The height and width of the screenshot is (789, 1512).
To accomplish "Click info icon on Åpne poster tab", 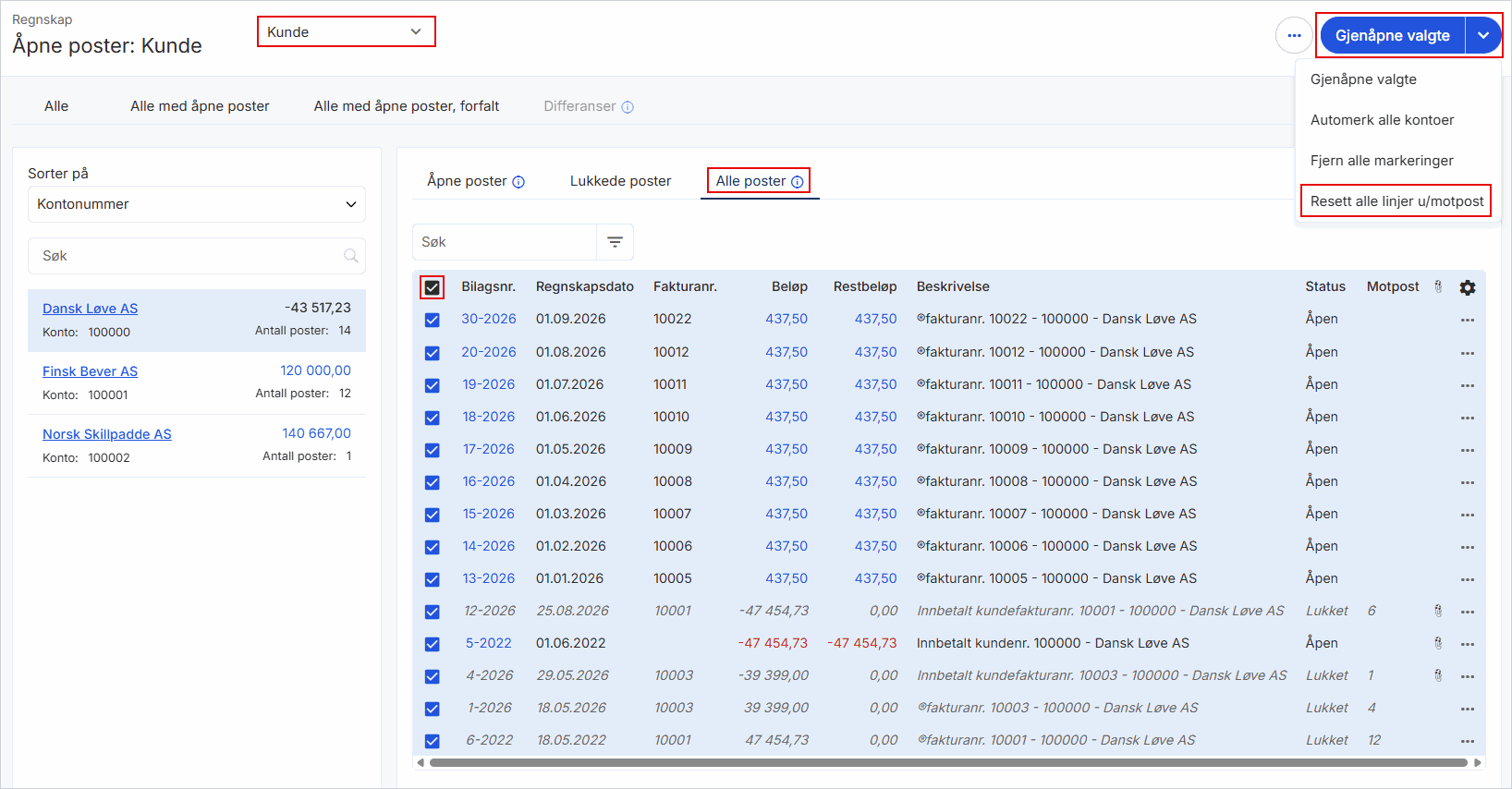I will point(518,182).
